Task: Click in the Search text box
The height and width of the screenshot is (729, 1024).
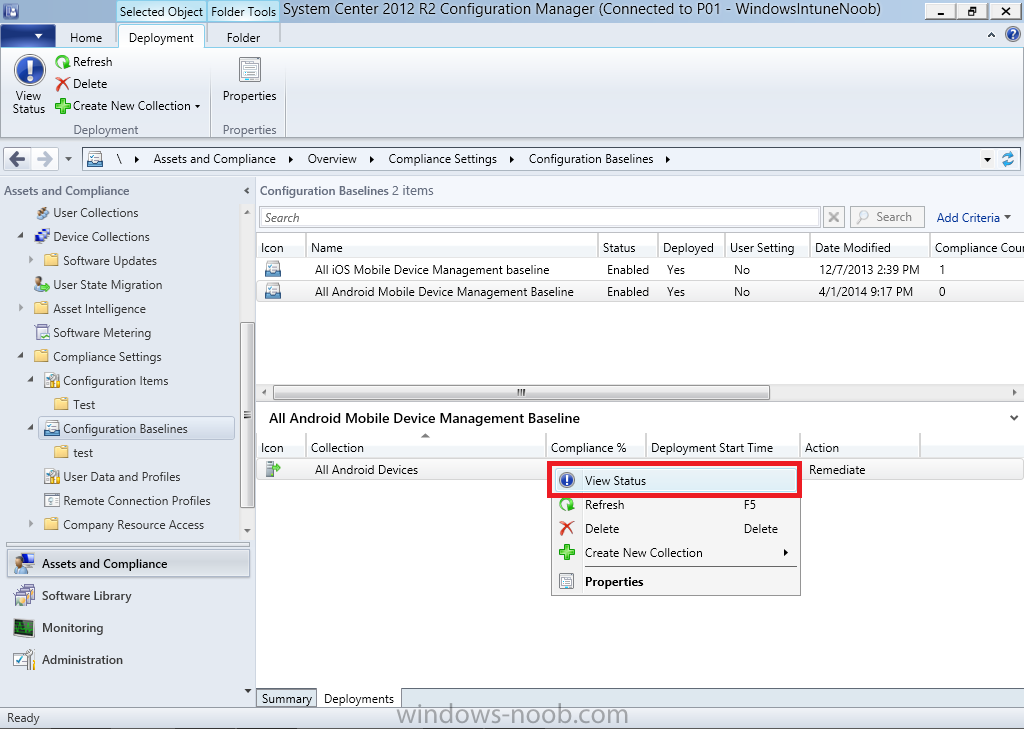Action: click(539, 218)
